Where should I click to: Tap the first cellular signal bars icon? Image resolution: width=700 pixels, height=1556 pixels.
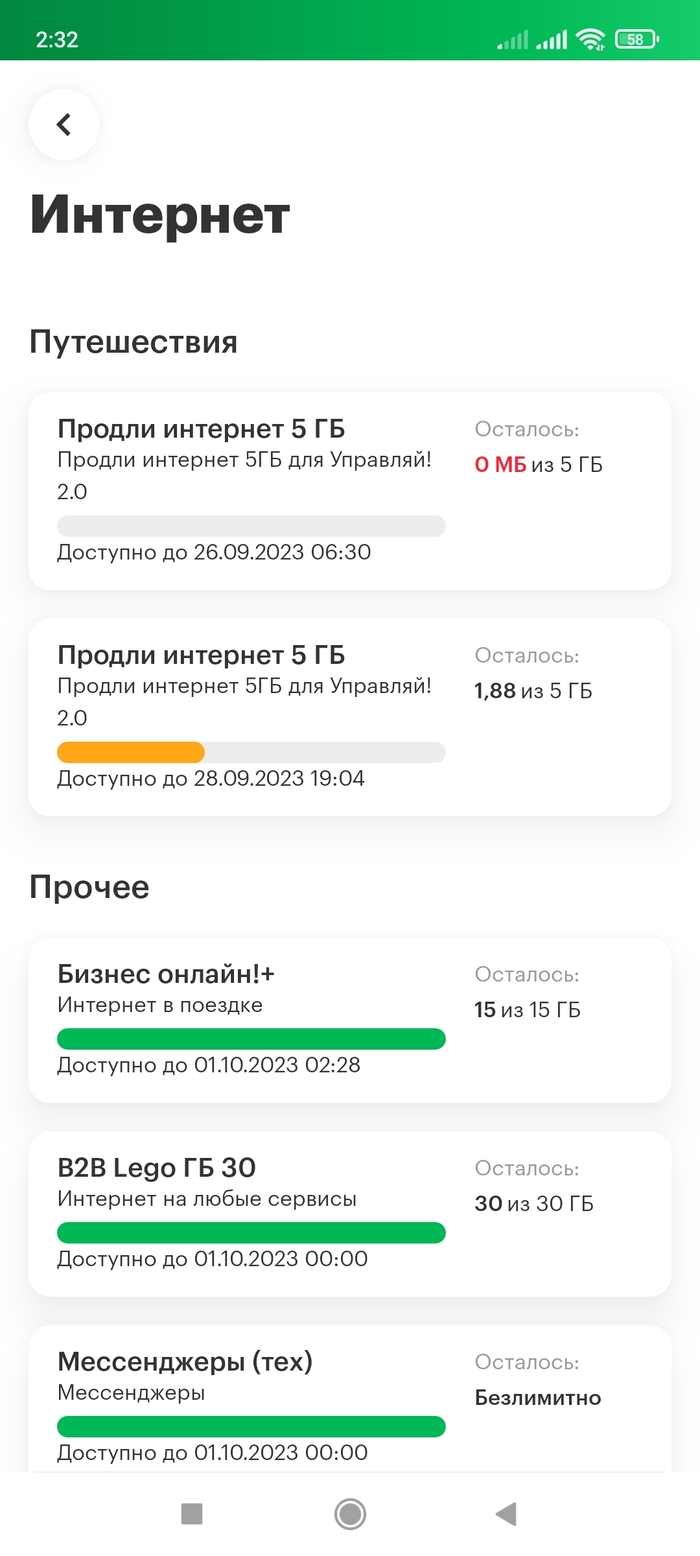pyautogui.click(x=512, y=40)
